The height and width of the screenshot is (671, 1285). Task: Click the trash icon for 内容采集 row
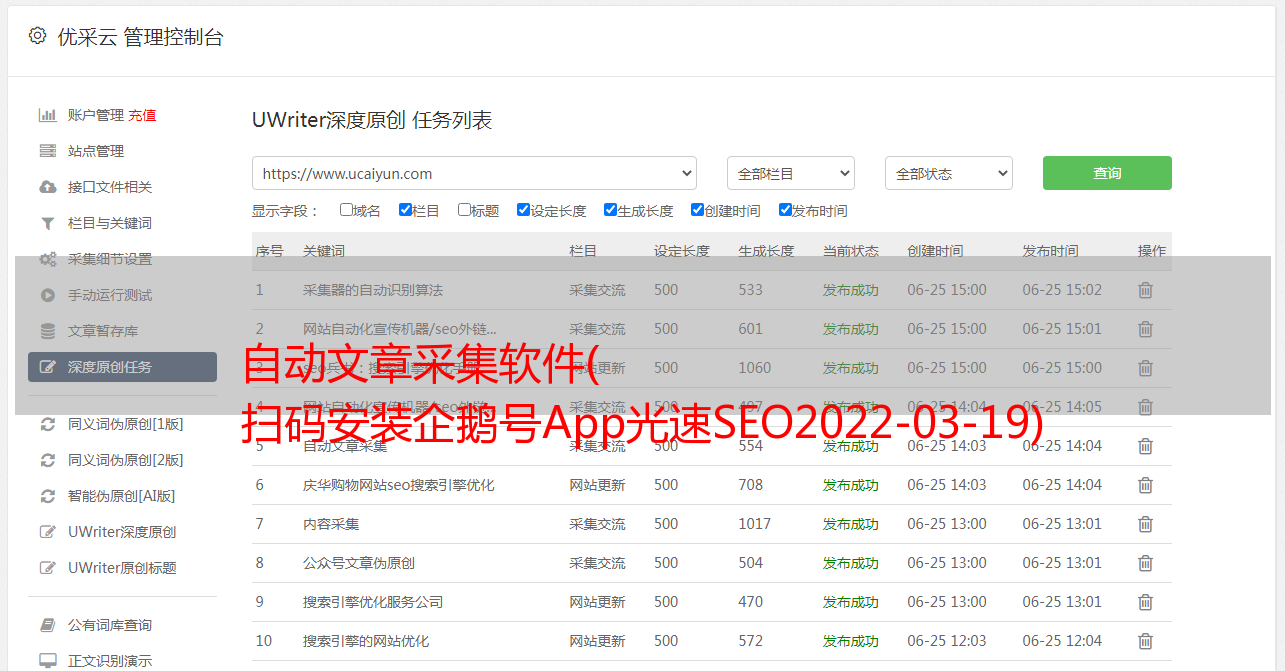coord(1145,524)
